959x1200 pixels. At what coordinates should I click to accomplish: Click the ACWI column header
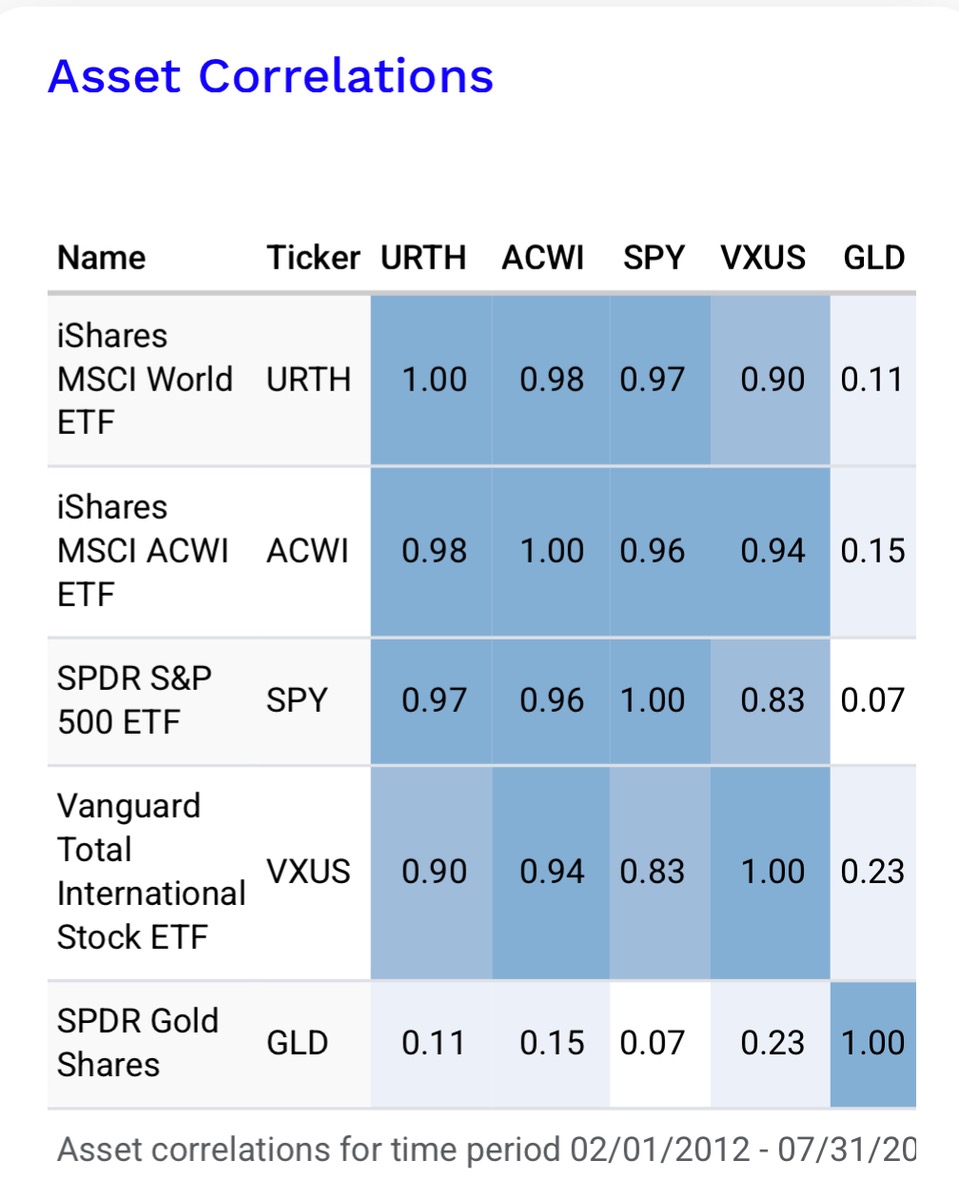coord(543,258)
